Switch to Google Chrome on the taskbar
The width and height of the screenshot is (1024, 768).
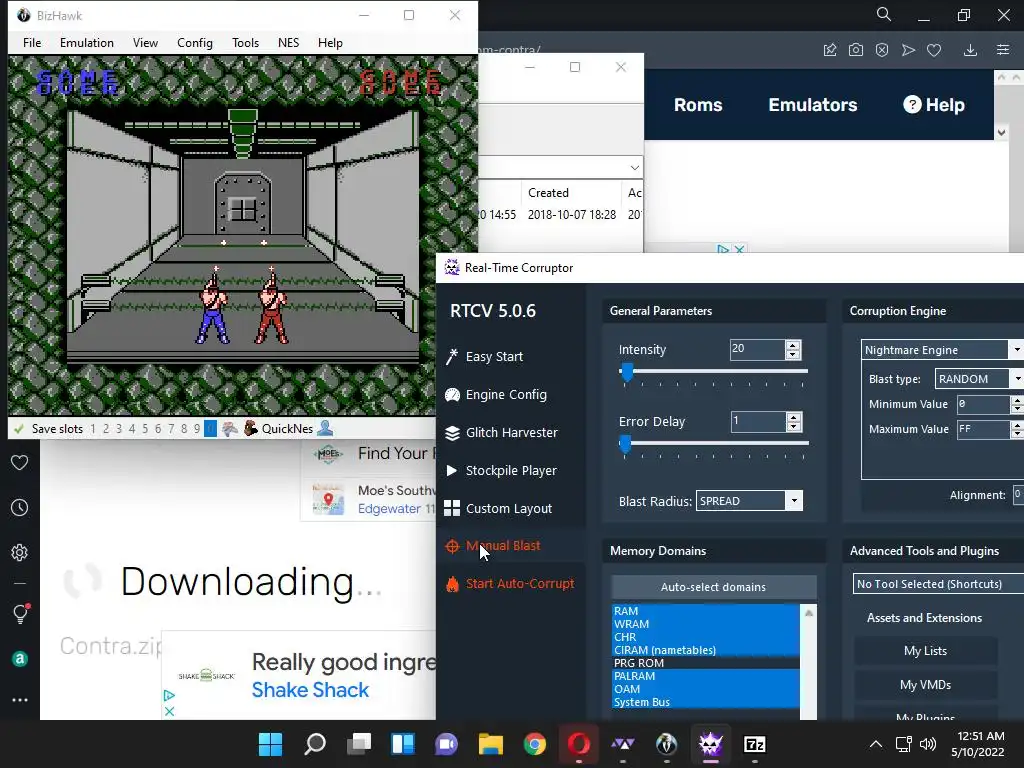click(534, 744)
